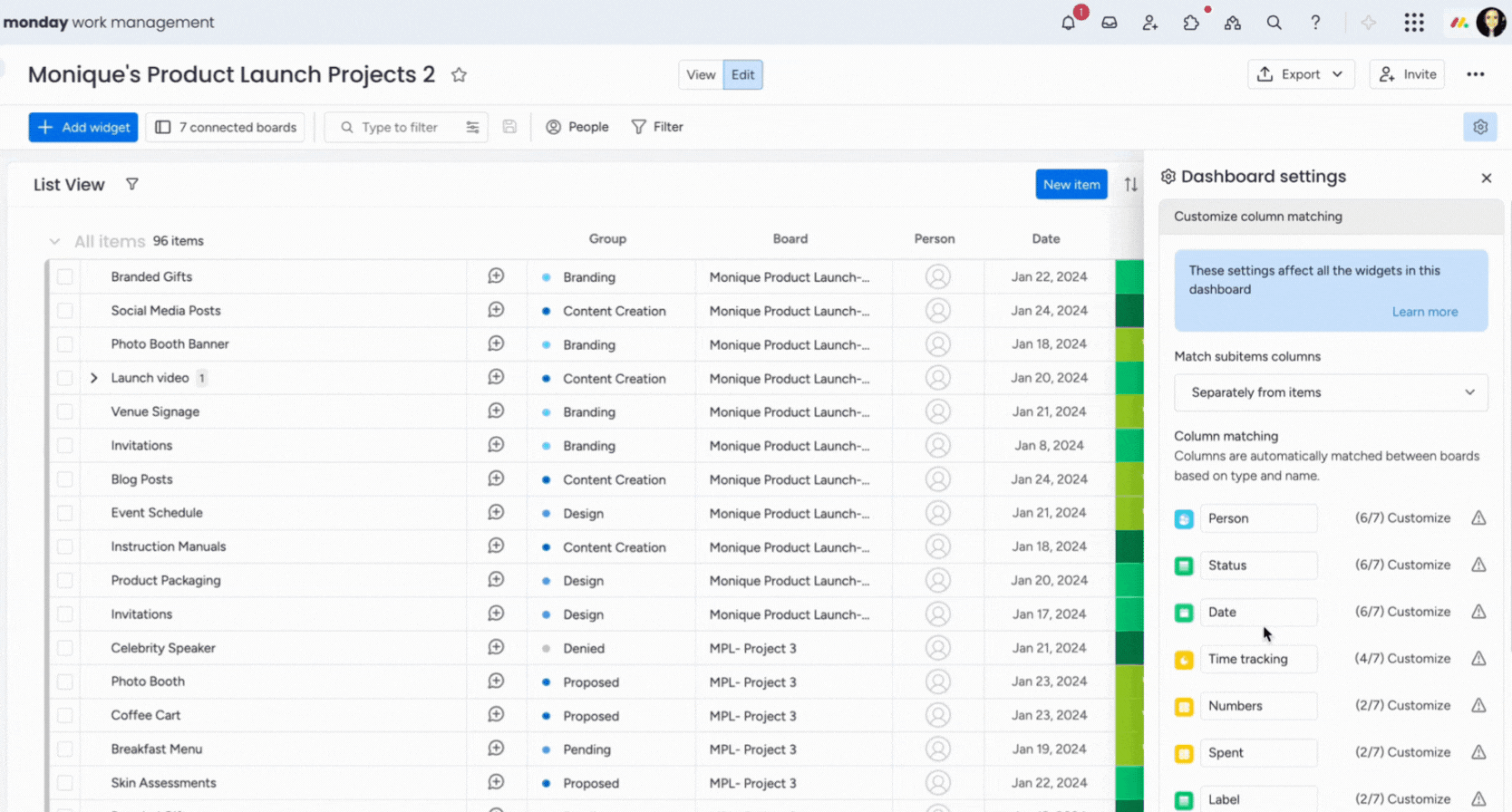
Task: Switch to Edit mode
Action: pyautogui.click(x=743, y=75)
